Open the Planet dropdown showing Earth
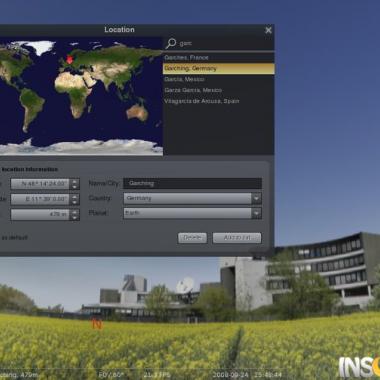The height and width of the screenshot is (380, 380). (x=192, y=213)
